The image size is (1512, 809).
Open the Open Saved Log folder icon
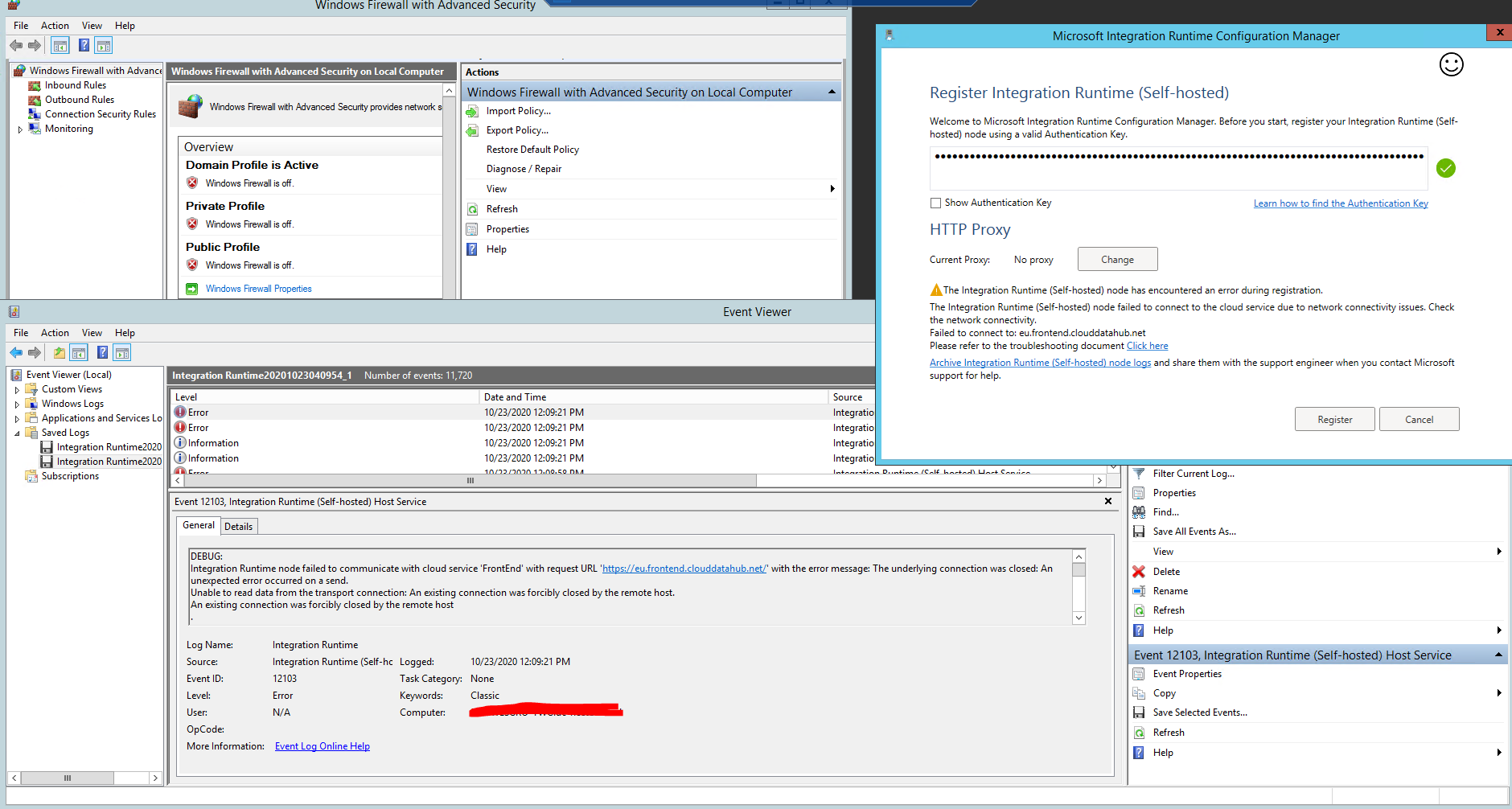(x=58, y=352)
